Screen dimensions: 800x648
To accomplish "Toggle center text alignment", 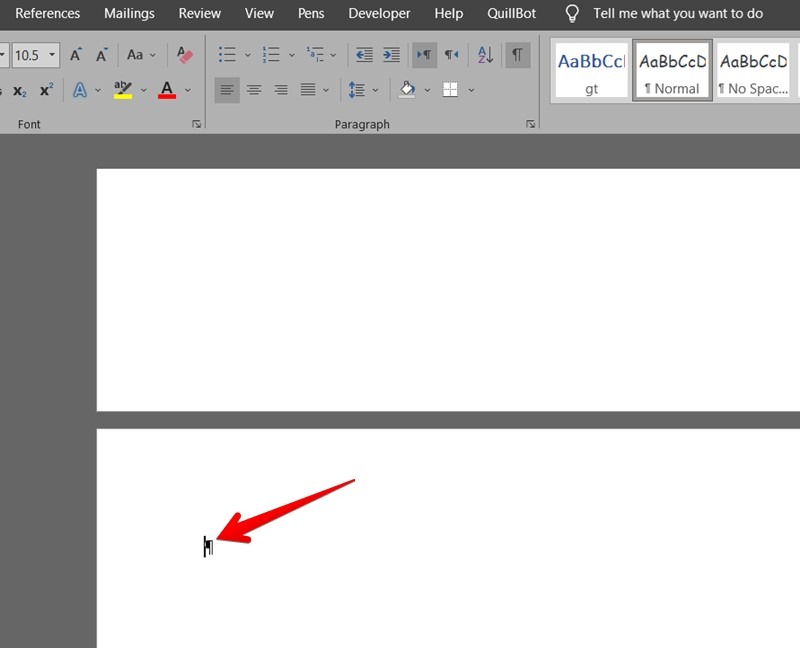I will point(254,90).
